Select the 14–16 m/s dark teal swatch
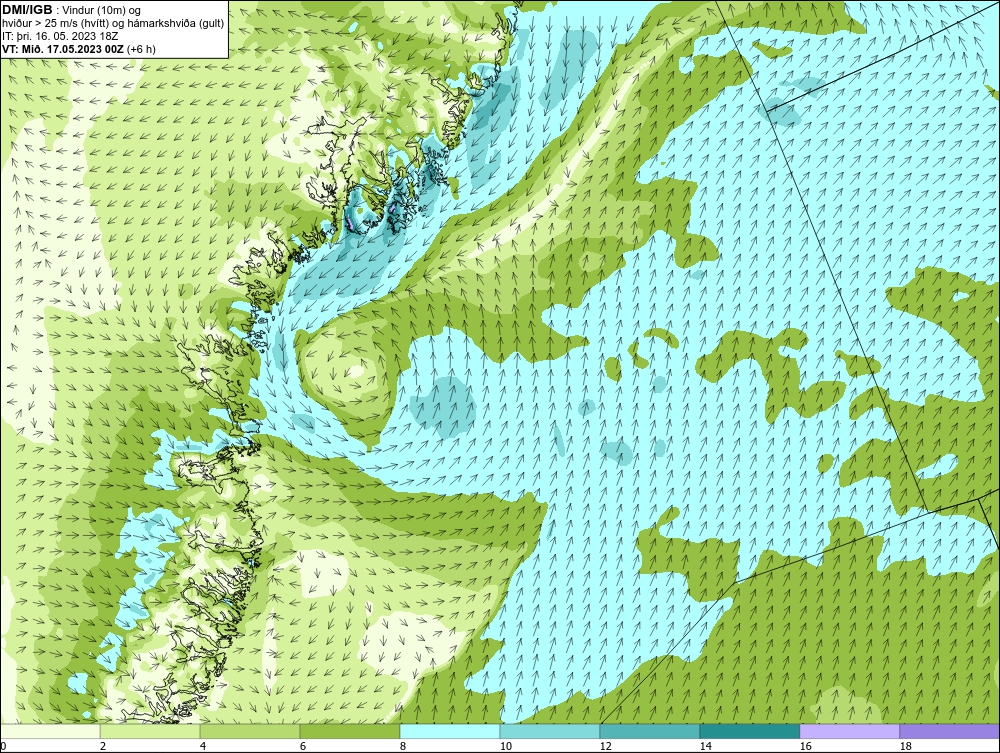The width and height of the screenshot is (1000, 753). pyautogui.click(x=749, y=731)
